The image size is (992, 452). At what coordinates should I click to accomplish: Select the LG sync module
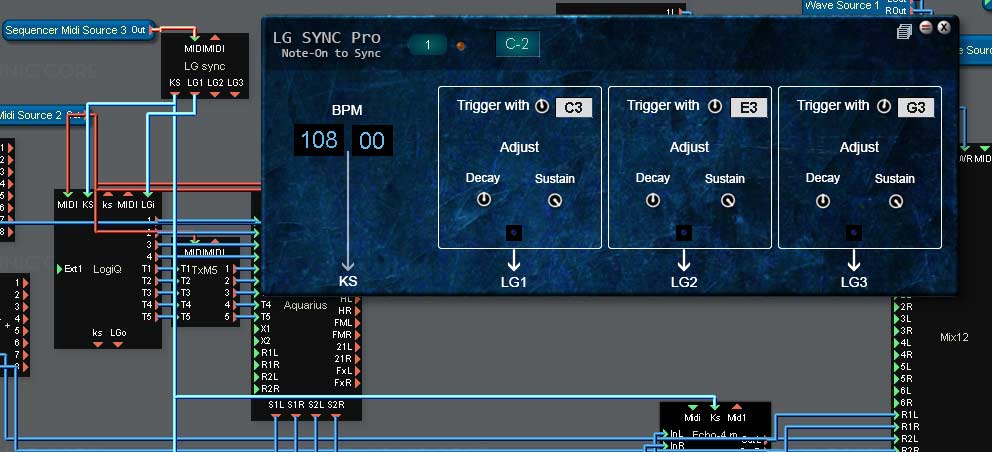[x=204, y=66]
